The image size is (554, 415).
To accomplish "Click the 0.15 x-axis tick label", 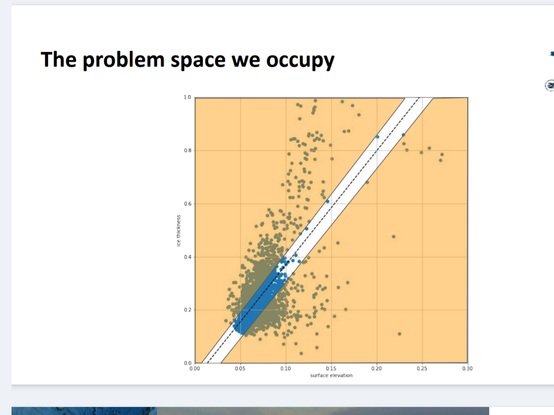I will 331,368.
